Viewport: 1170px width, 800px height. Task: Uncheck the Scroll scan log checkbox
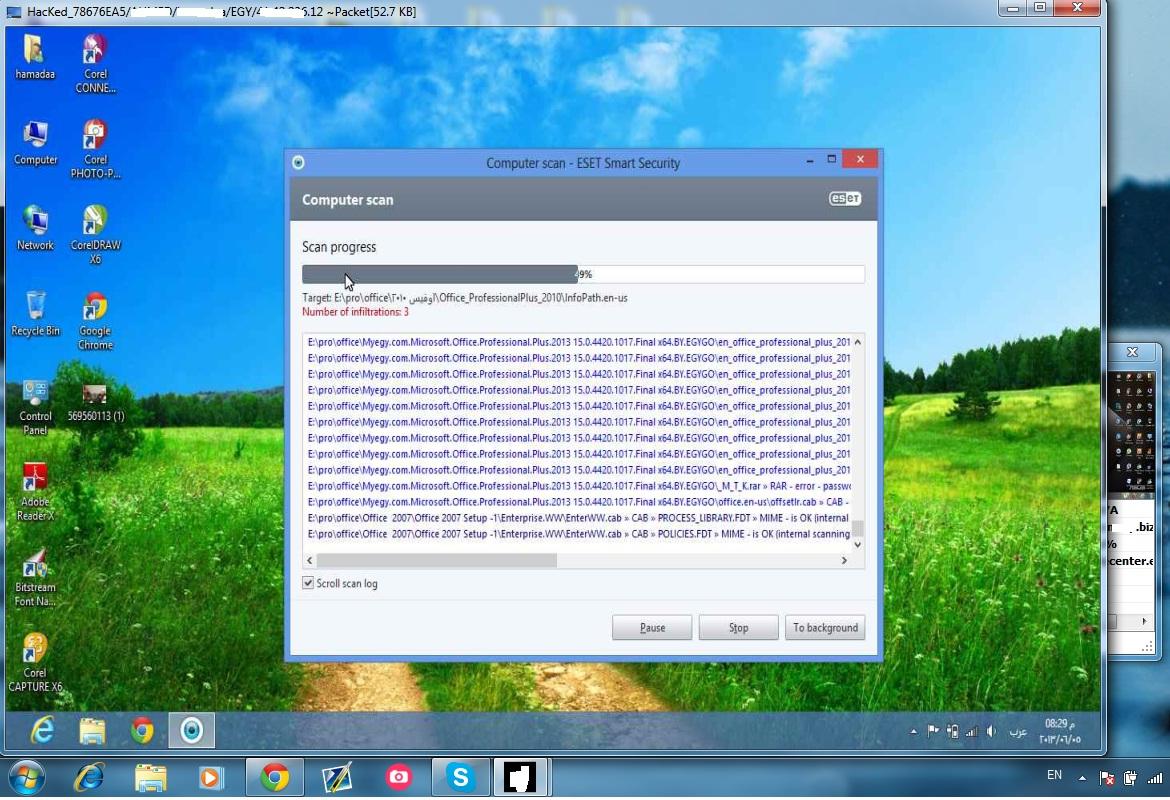pos(307,583)
